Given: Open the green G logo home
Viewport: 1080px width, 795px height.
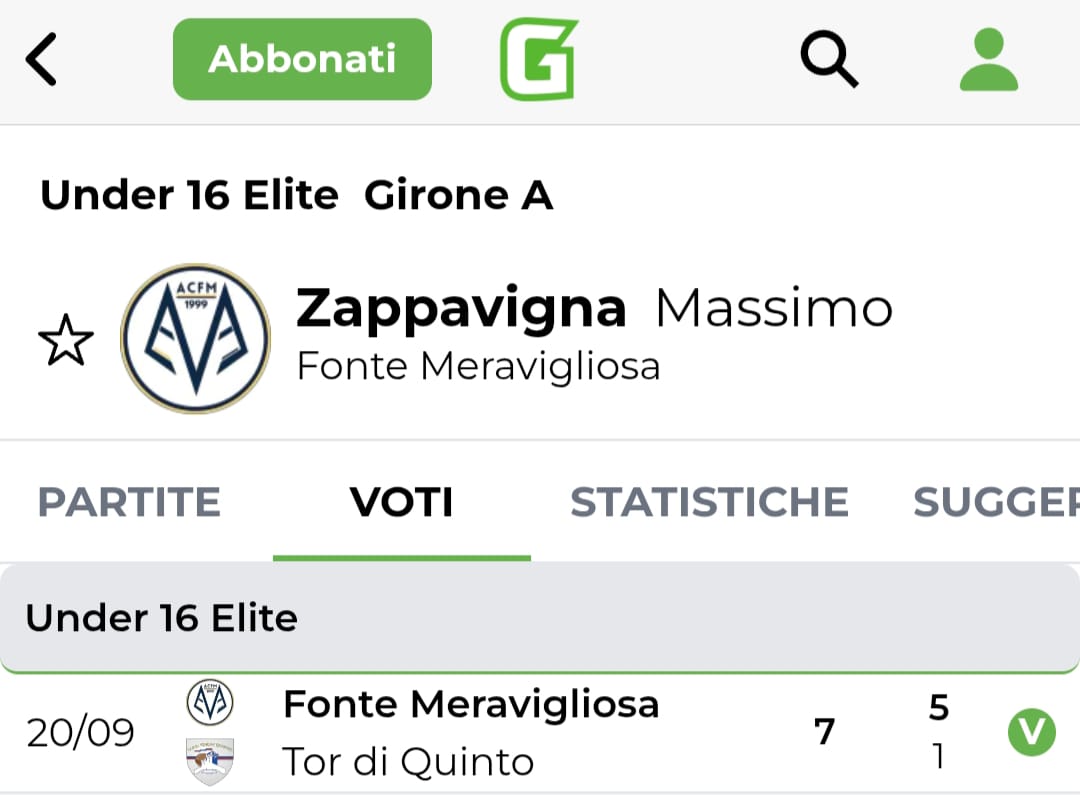Looking at the screenshot, I should 539,59.
